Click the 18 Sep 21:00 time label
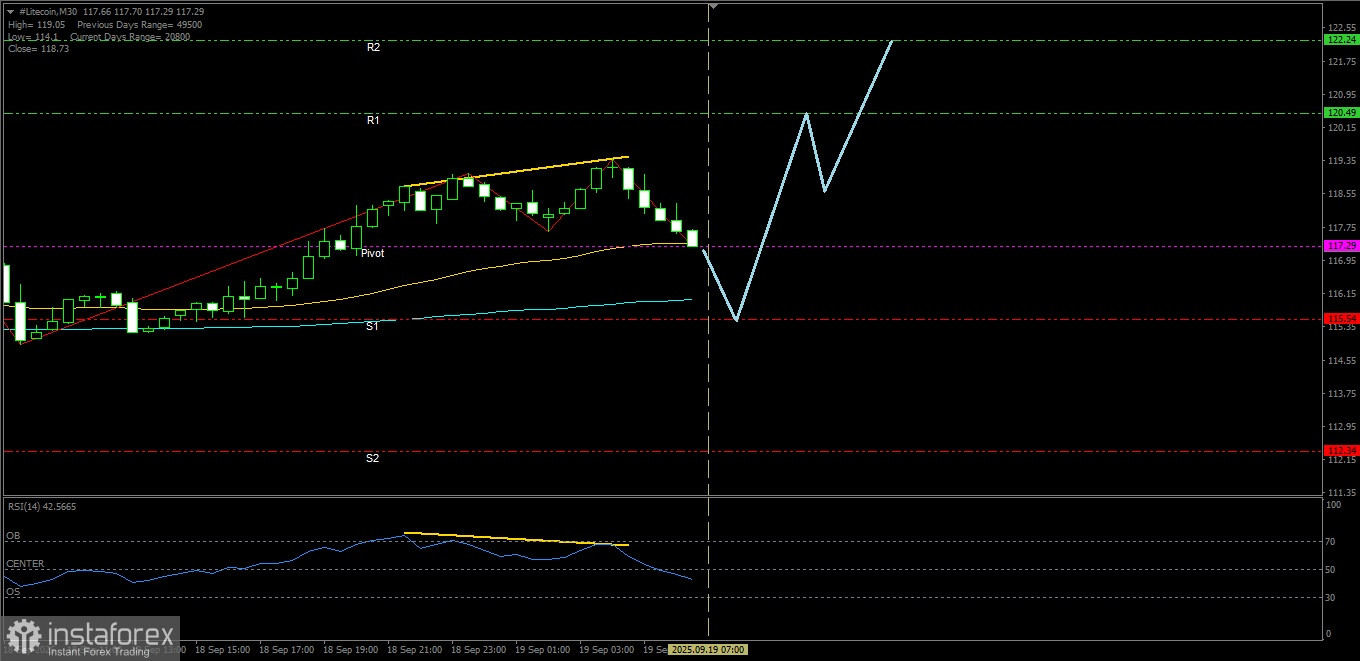The height and width of the screenshot is (661, 1360). pyautogui.click(x=412, y=649)
